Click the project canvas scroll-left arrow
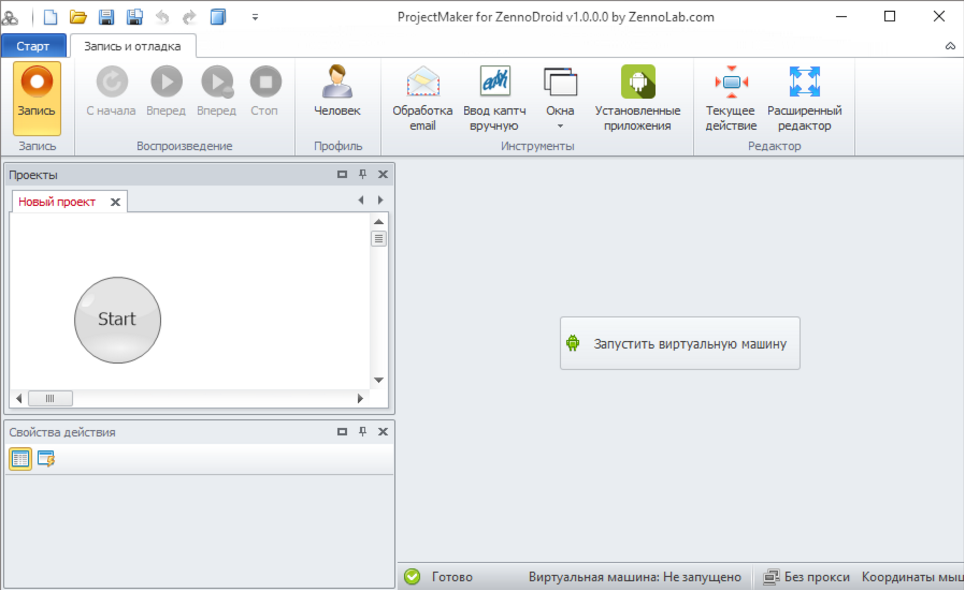The image size is (964, 590). click(x=19, y=398)
